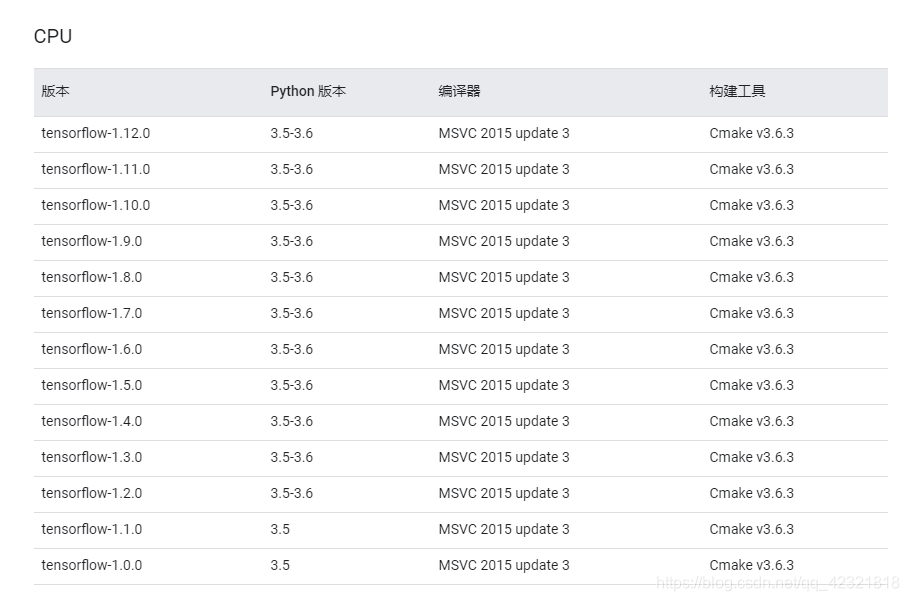Click Cmake v3.6.3 in tensorflow-1.8.0 row
The image size is (909, 601).
click(x=751, y=277)
